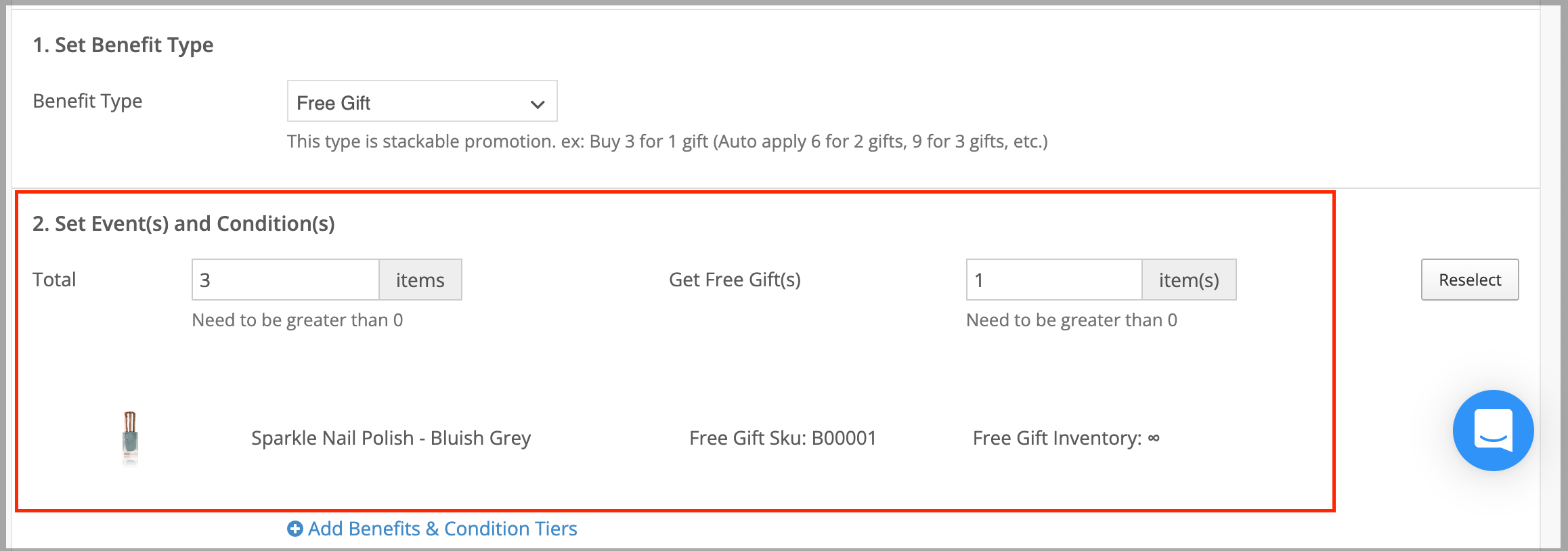Click the 'item(s)' unit addon label

(1189, 280)
